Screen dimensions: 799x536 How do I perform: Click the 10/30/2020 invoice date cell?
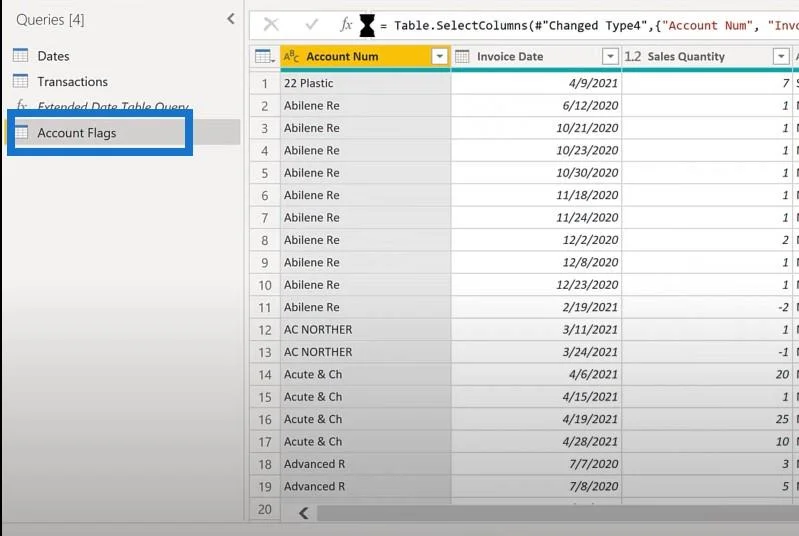pos(536,173)
